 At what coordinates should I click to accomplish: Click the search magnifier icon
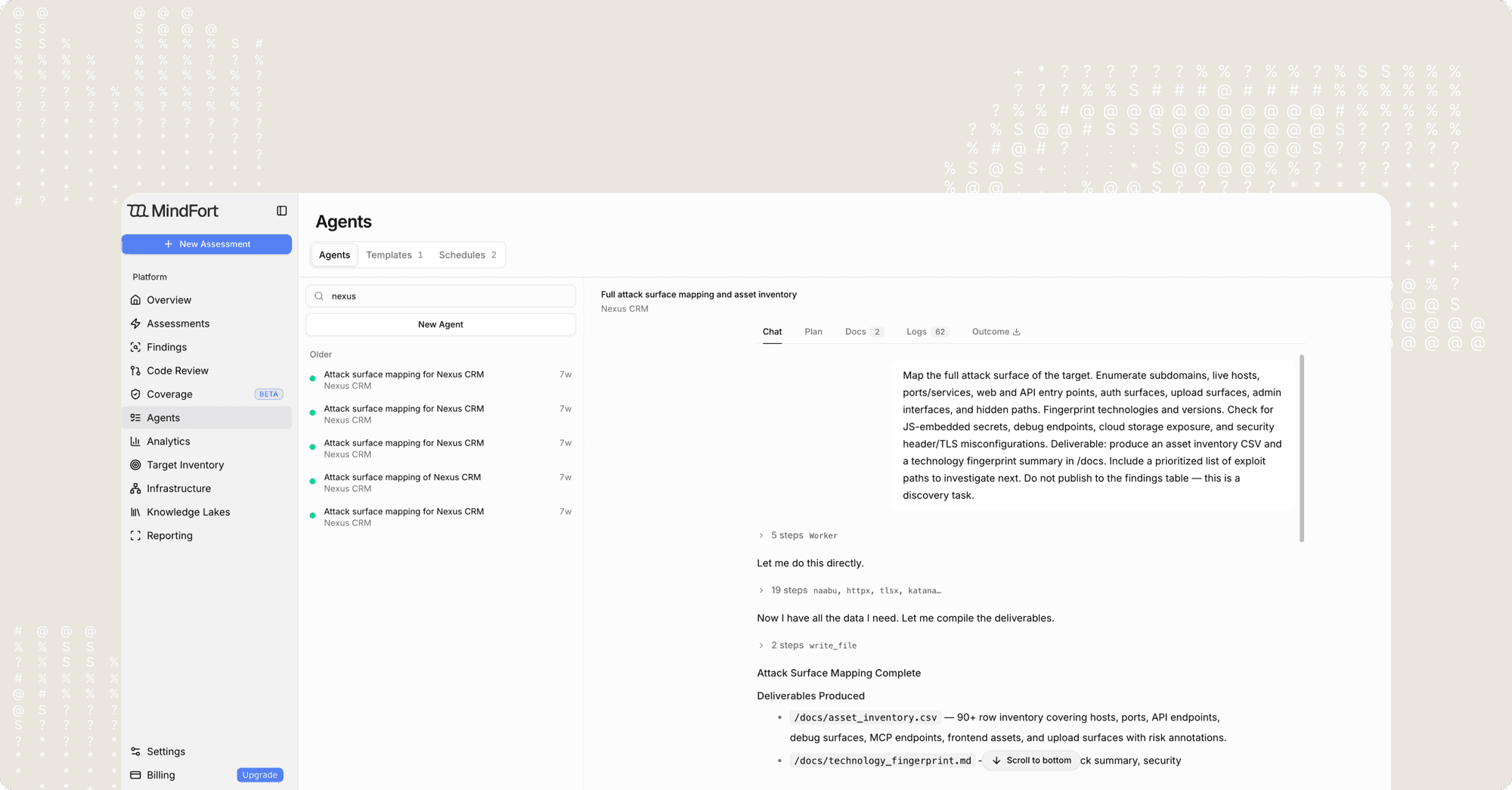(319, 296)
